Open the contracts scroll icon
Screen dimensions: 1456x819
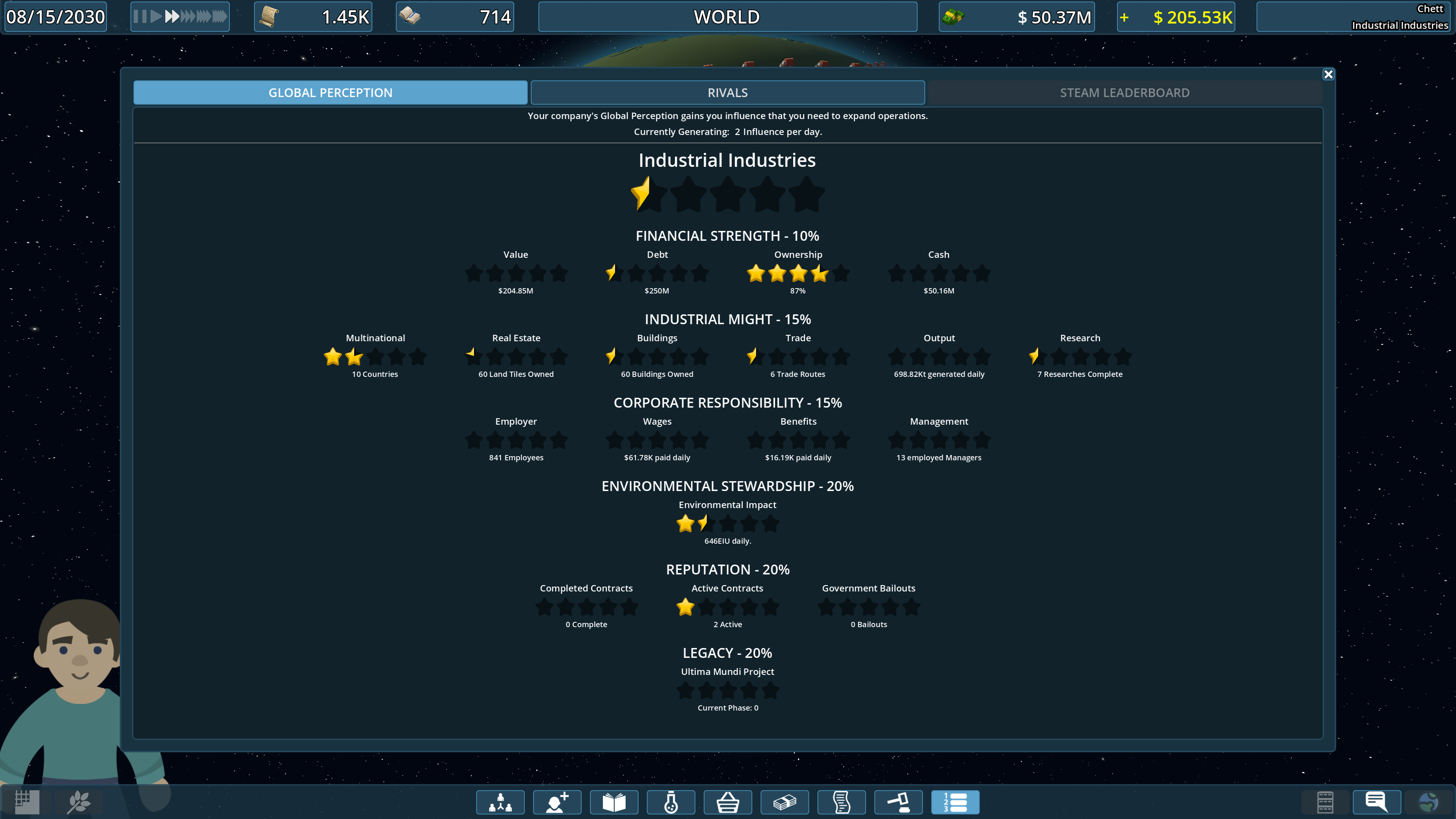click(x=842, y=802)
